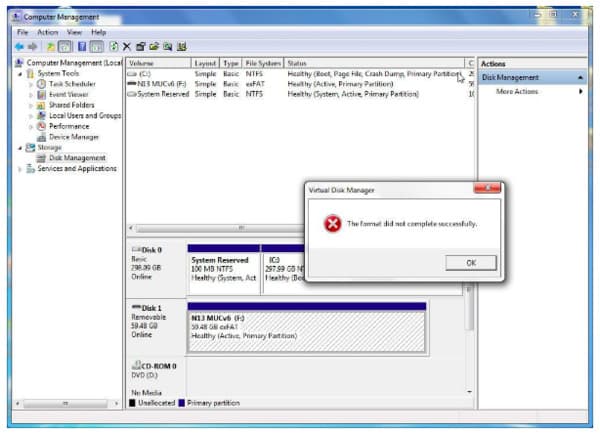
Task: Sort by the Status column header
Action: click(x=374, y=63)
